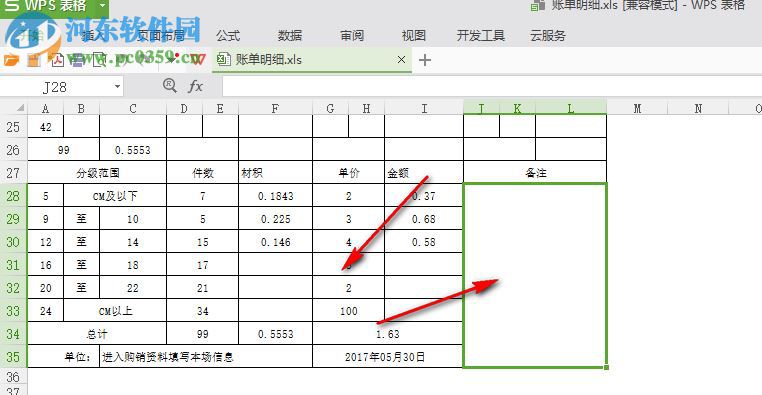This screenshot has height=395, width=762.
Task: Click the 金额 header cell
Action: (x=424, y=173)
